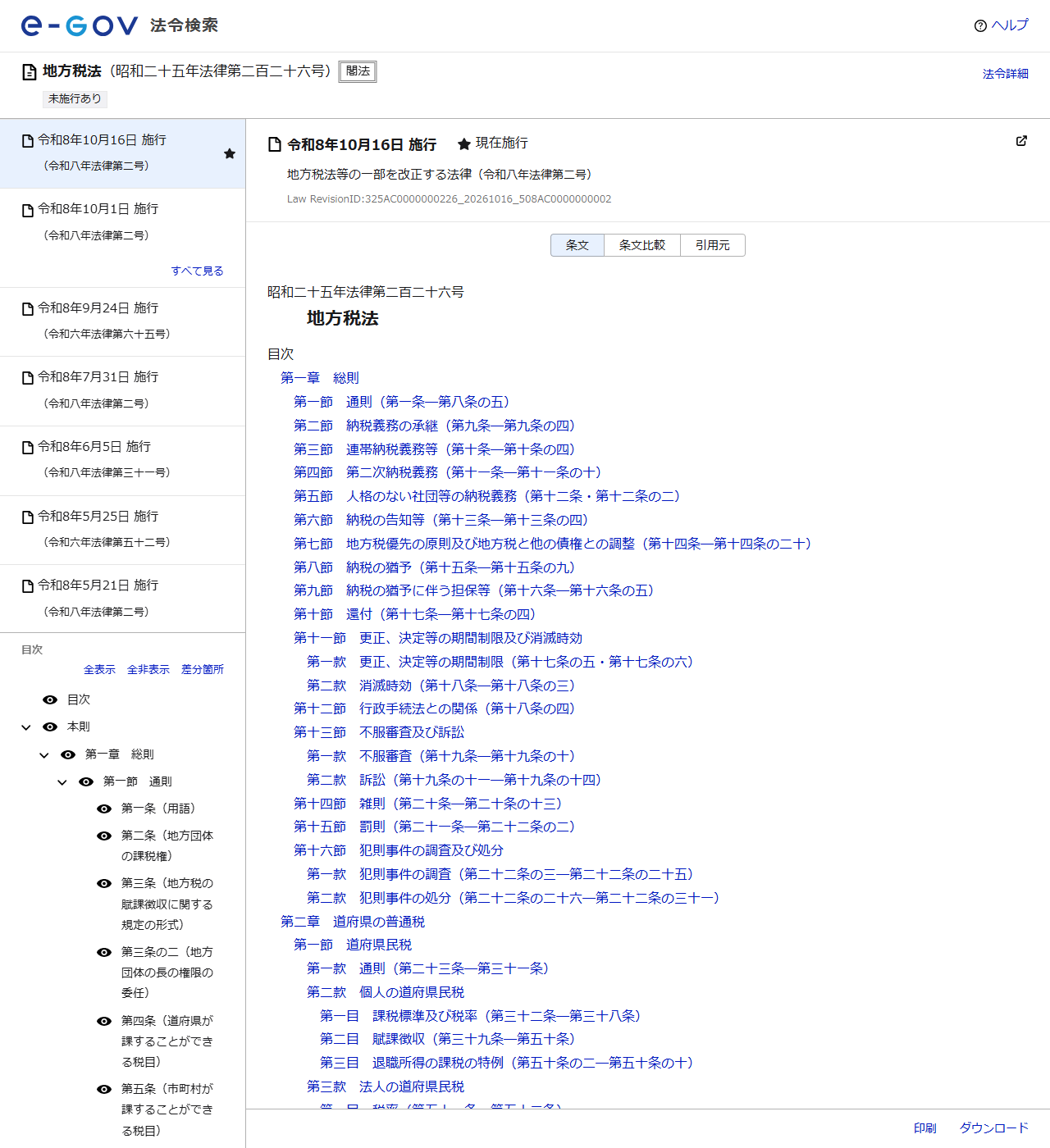Toggle visibility eye for 第一節 通則 tree node
The height and width of the screenshot is (1148, 1050).
86,781
